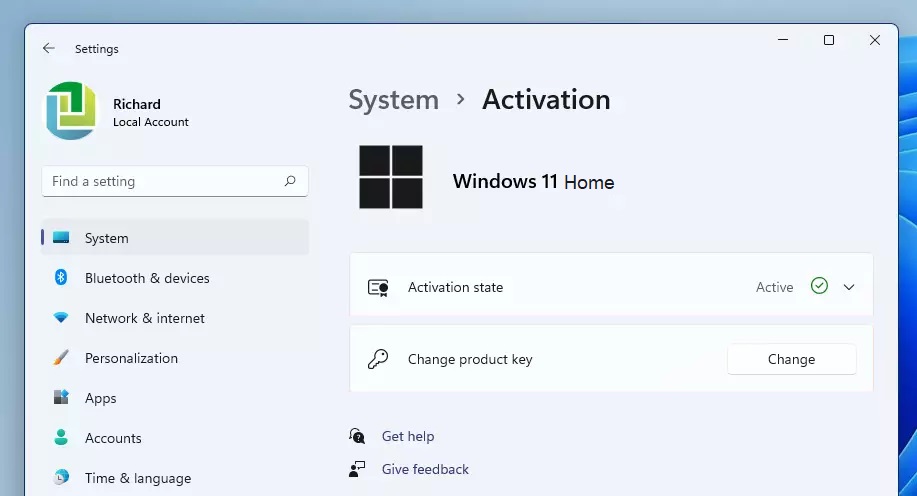The image size is (917, 496).
Task: Open Time & language settings
Action: pos(175,478)
